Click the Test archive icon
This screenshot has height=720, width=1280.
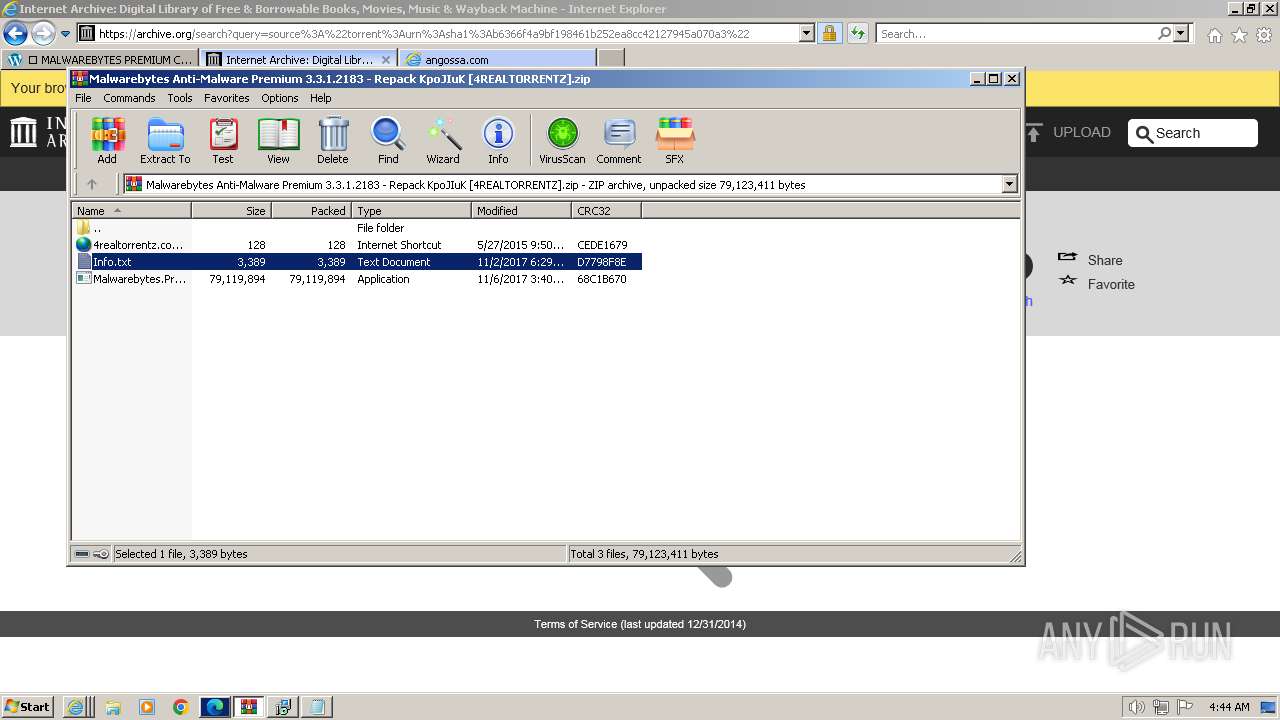point(223,140)
